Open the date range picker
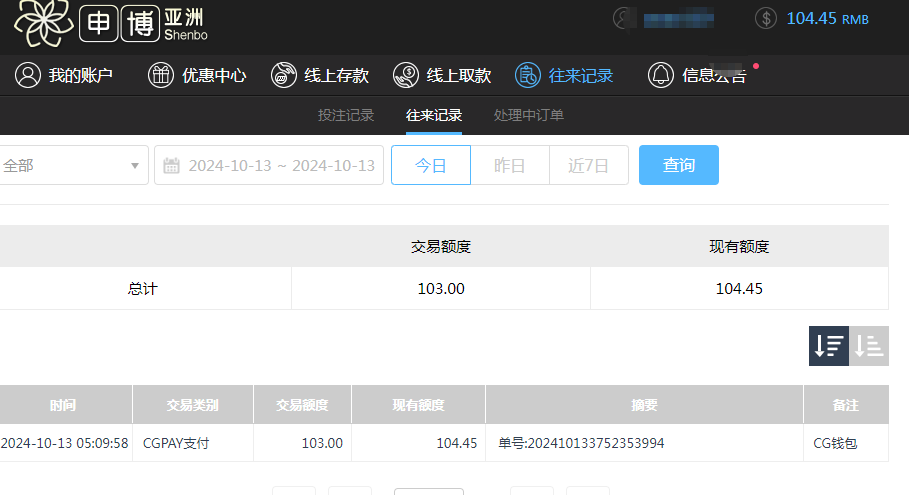Screen dimensions: 909x495 click(x=281, y=166)
